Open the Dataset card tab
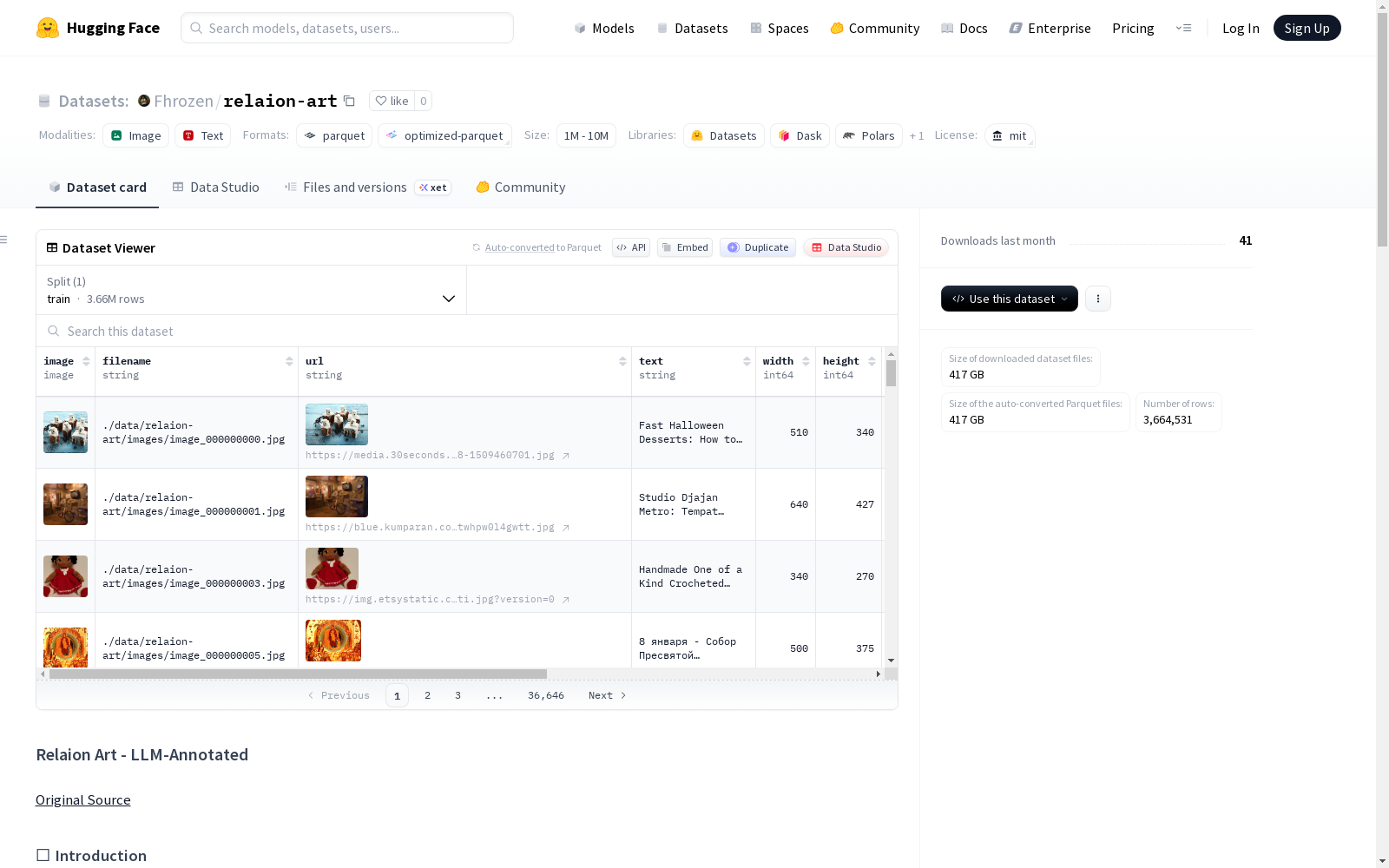1389x868 pixels. point(97,187)
